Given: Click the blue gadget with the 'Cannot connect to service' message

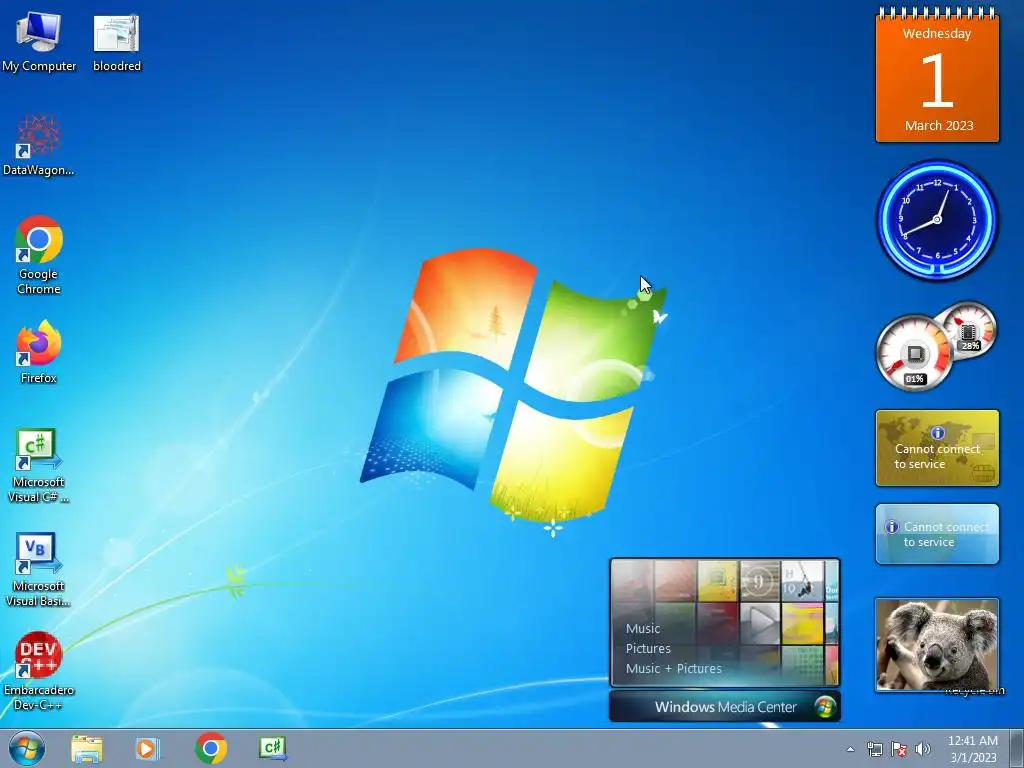Looking at the screenshot, I should (937, 534).
